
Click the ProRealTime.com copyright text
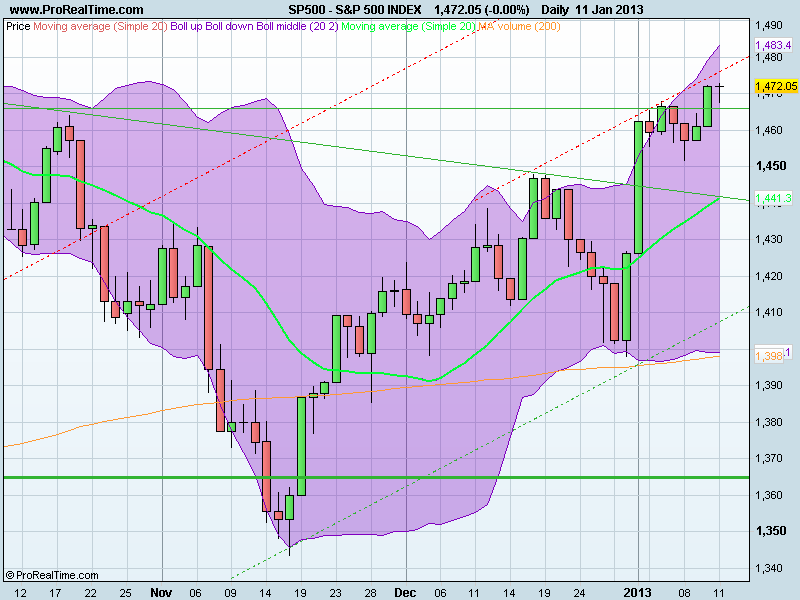coord(52,576)
